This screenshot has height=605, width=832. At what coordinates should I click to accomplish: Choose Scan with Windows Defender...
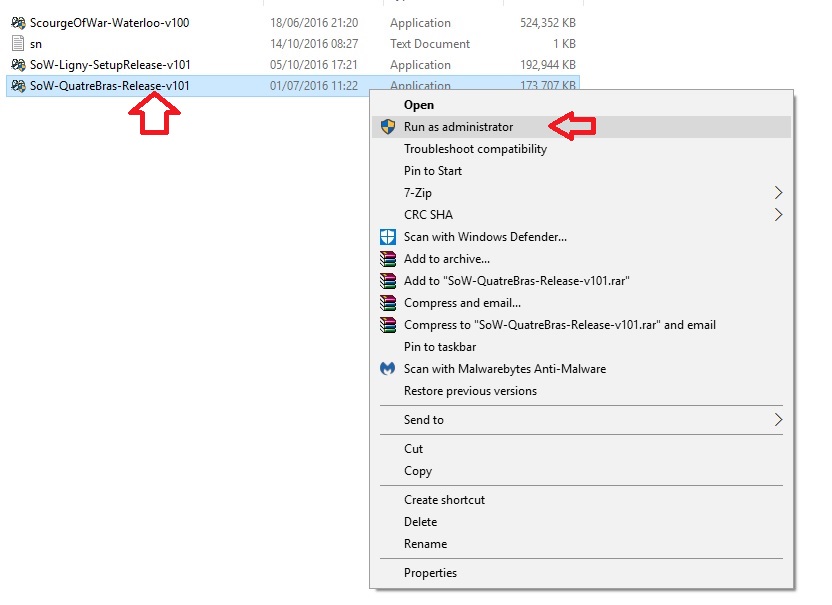pyautogui.click(x=582, y=237)
